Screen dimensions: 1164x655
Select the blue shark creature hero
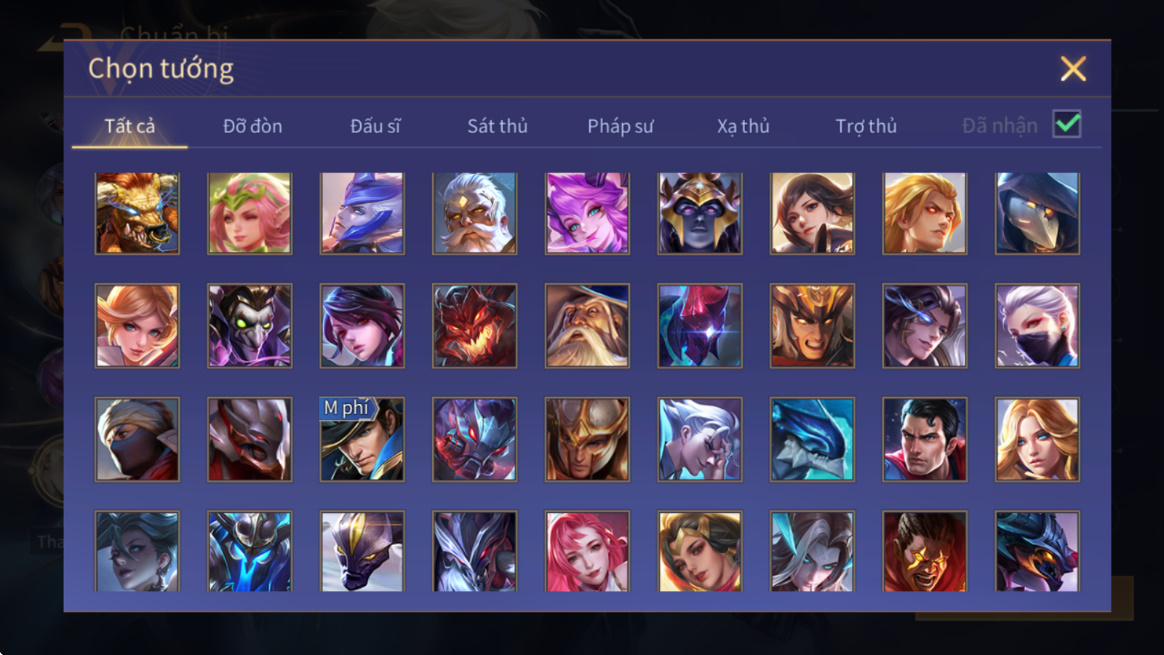(x=812, y=439)
